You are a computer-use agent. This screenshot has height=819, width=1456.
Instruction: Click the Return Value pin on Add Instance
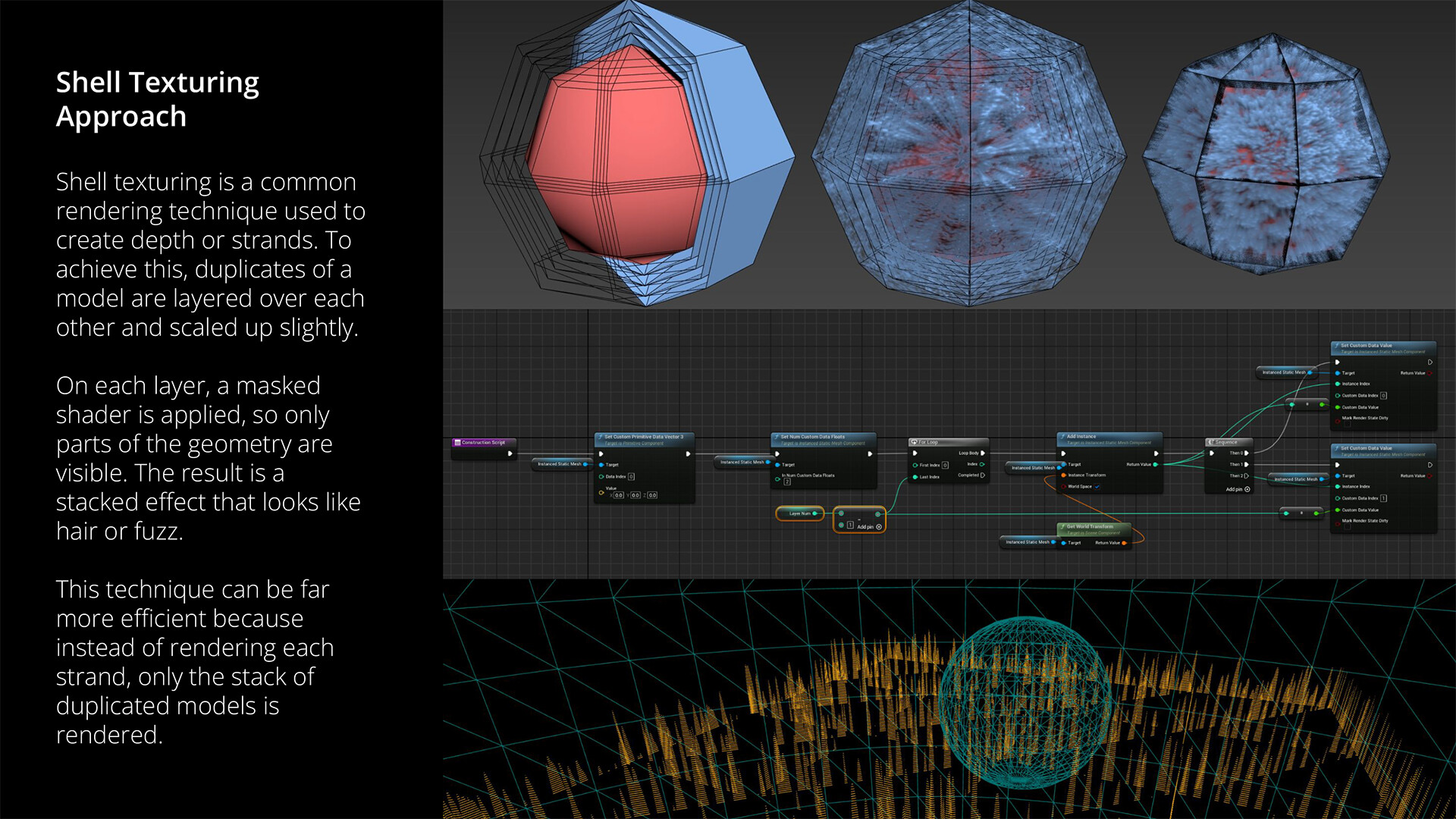(1155, 464)
